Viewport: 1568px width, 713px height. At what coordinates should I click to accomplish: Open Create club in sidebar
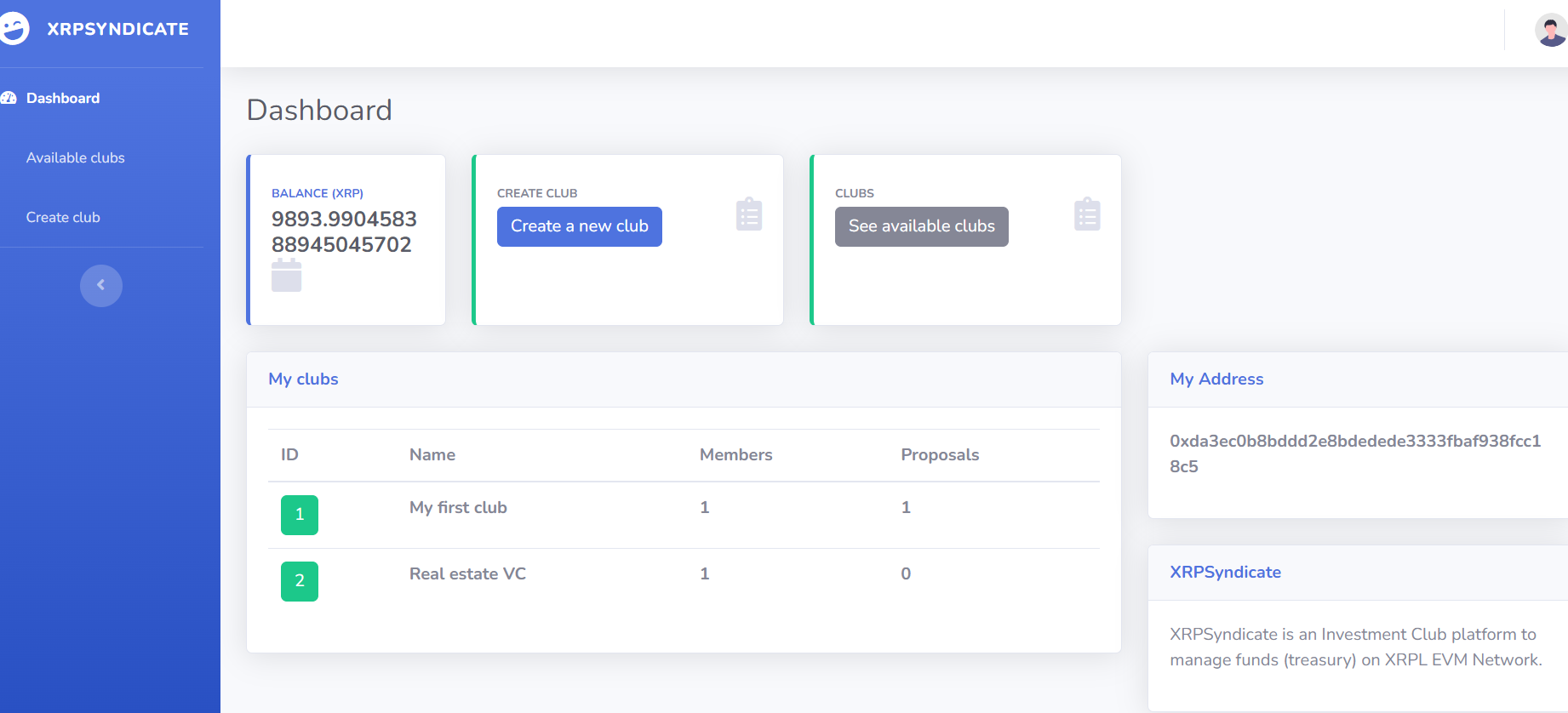pyautogui.click(x=63, y=217)
